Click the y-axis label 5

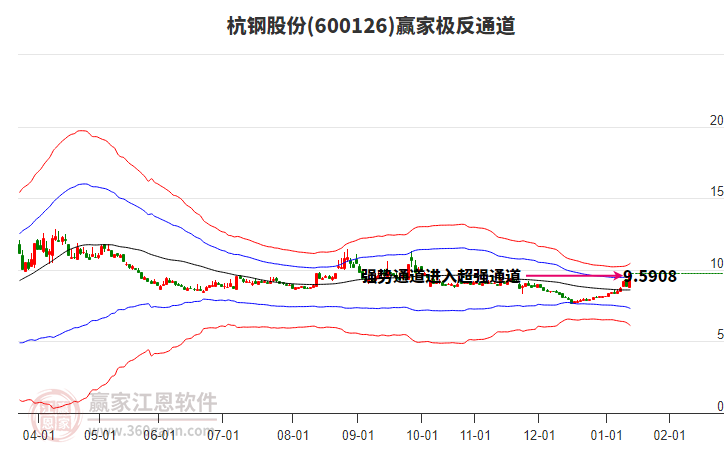720,335
